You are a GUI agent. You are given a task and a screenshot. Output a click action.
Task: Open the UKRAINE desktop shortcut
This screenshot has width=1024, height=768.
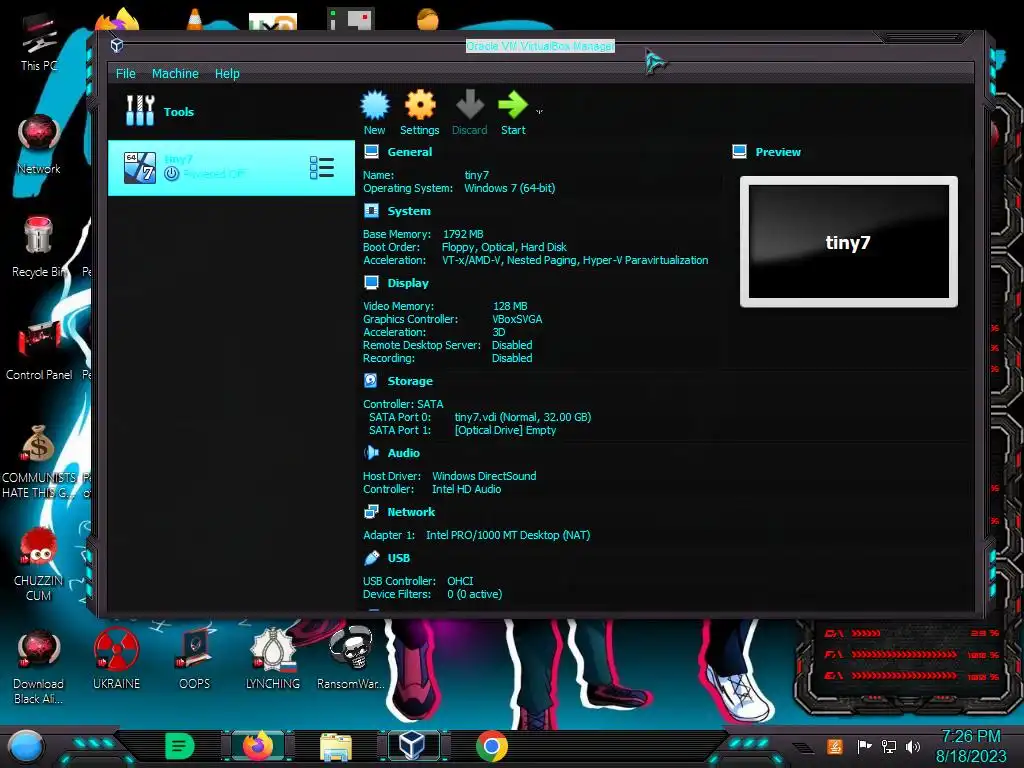pyautogui.click(x=116, y=660)
